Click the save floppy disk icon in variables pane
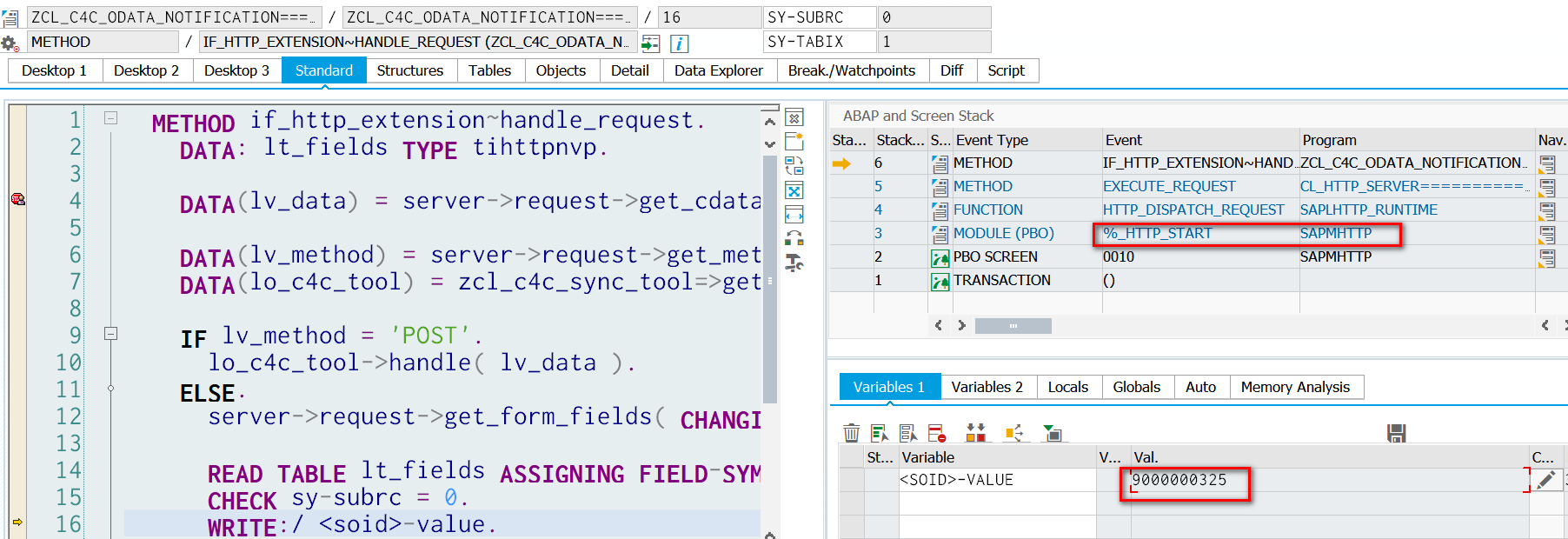This screenshot has height=539, width=1568. pos(1397,433)
